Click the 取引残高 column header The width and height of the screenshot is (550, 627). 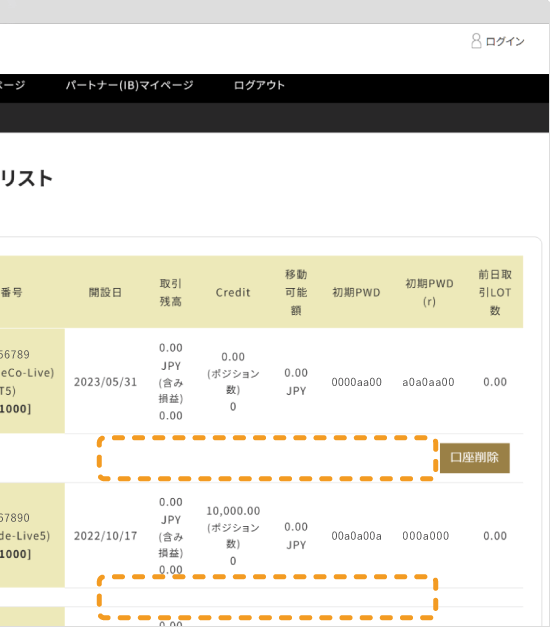click(171, 292)
